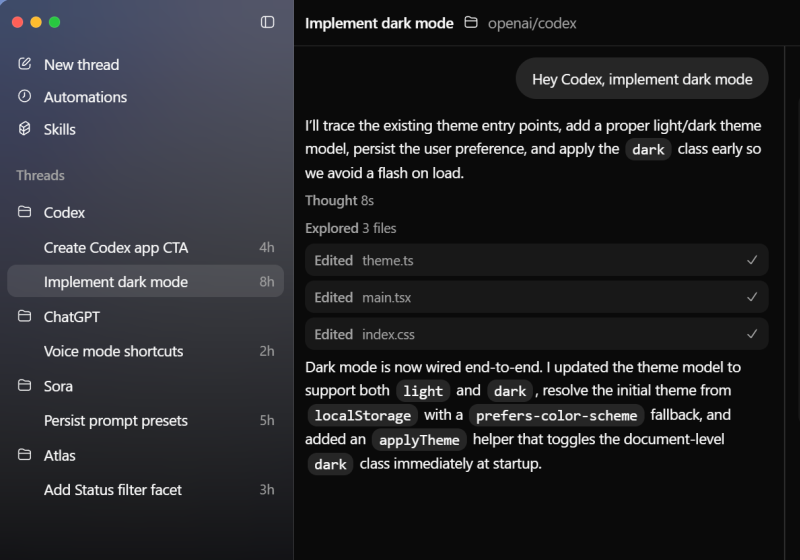The height and width of the screenshot is (560, 800).
Task: Expand the Edited theme.ts row
Action: [x=536, y=260]
